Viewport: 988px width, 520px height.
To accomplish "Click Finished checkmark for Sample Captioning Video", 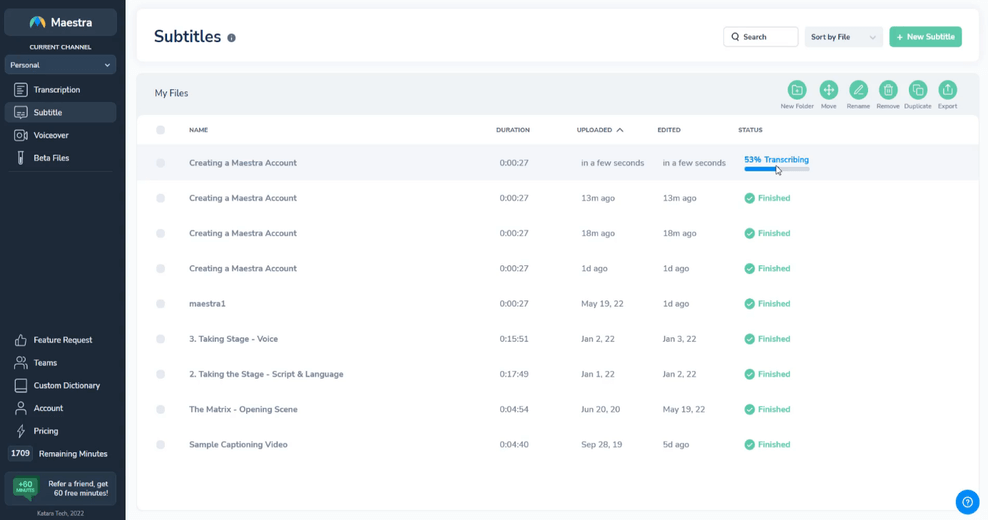I will [x=749, y=445].
